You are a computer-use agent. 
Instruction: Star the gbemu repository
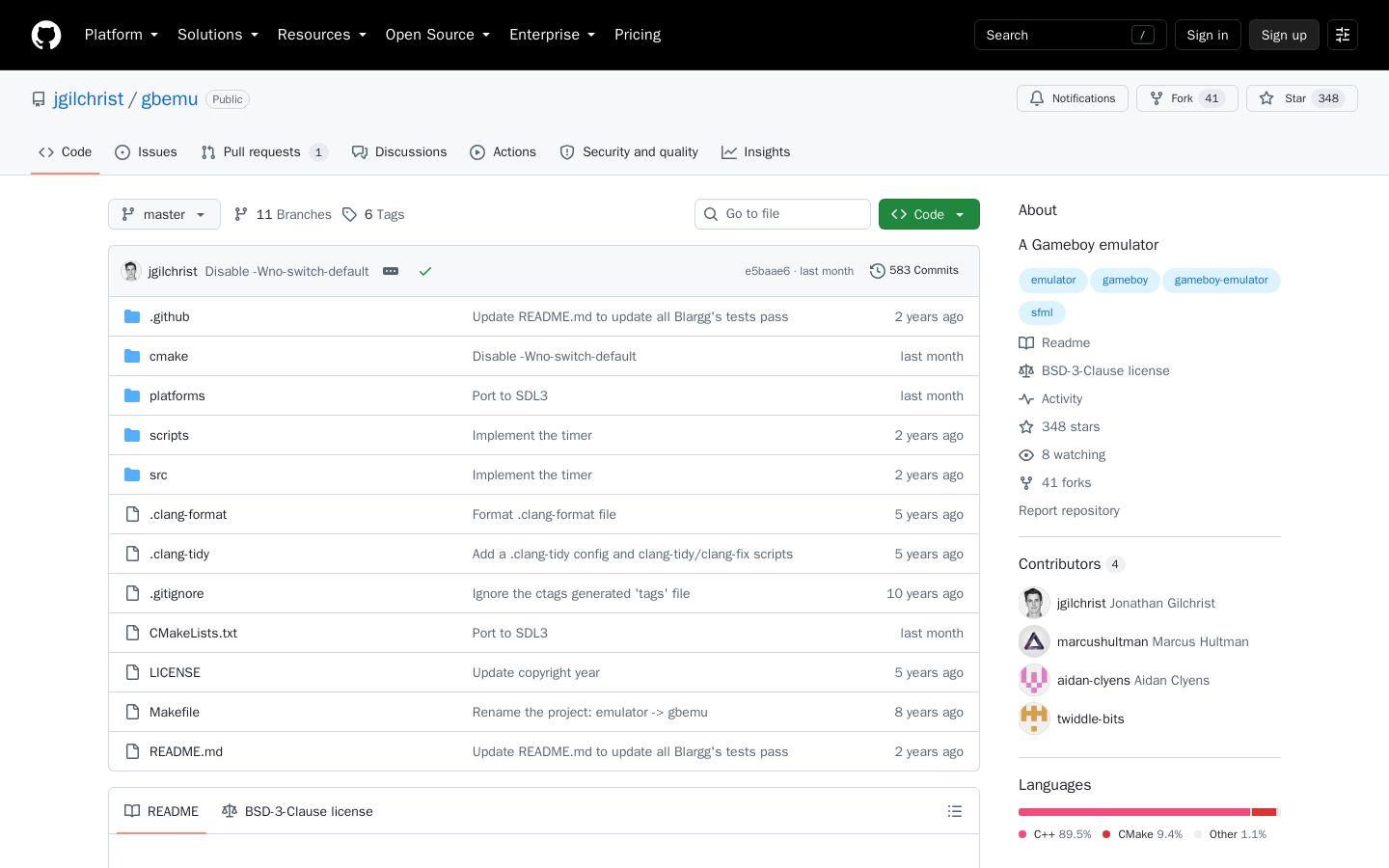pyautogui.click(x=1301, y=98)
